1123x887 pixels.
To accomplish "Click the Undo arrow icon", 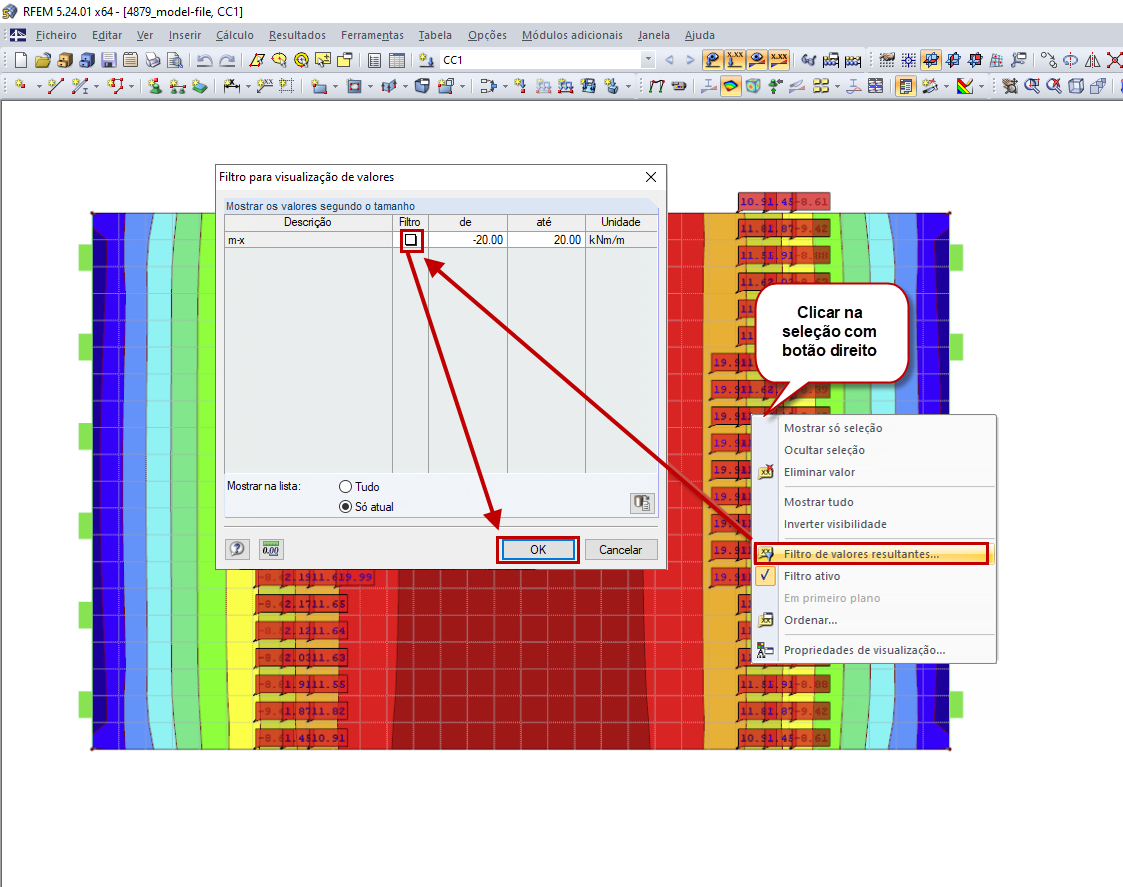I will [x=205, y=60].
